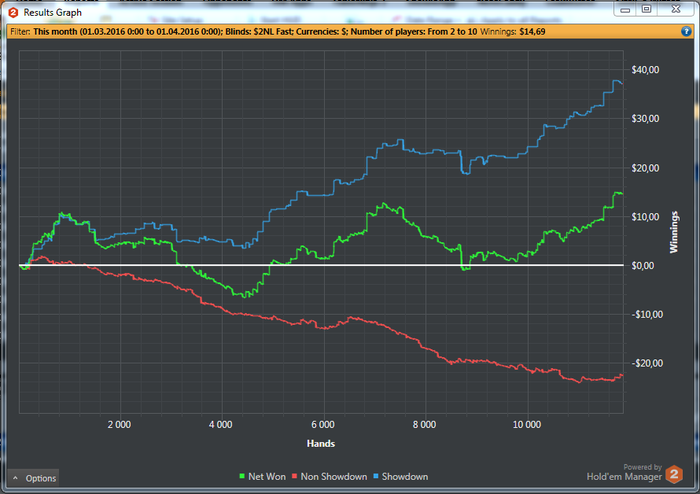Click the Winnings $14,69 value in filter bar
This screenshot has height=494, width=700.
pos(532,32)
